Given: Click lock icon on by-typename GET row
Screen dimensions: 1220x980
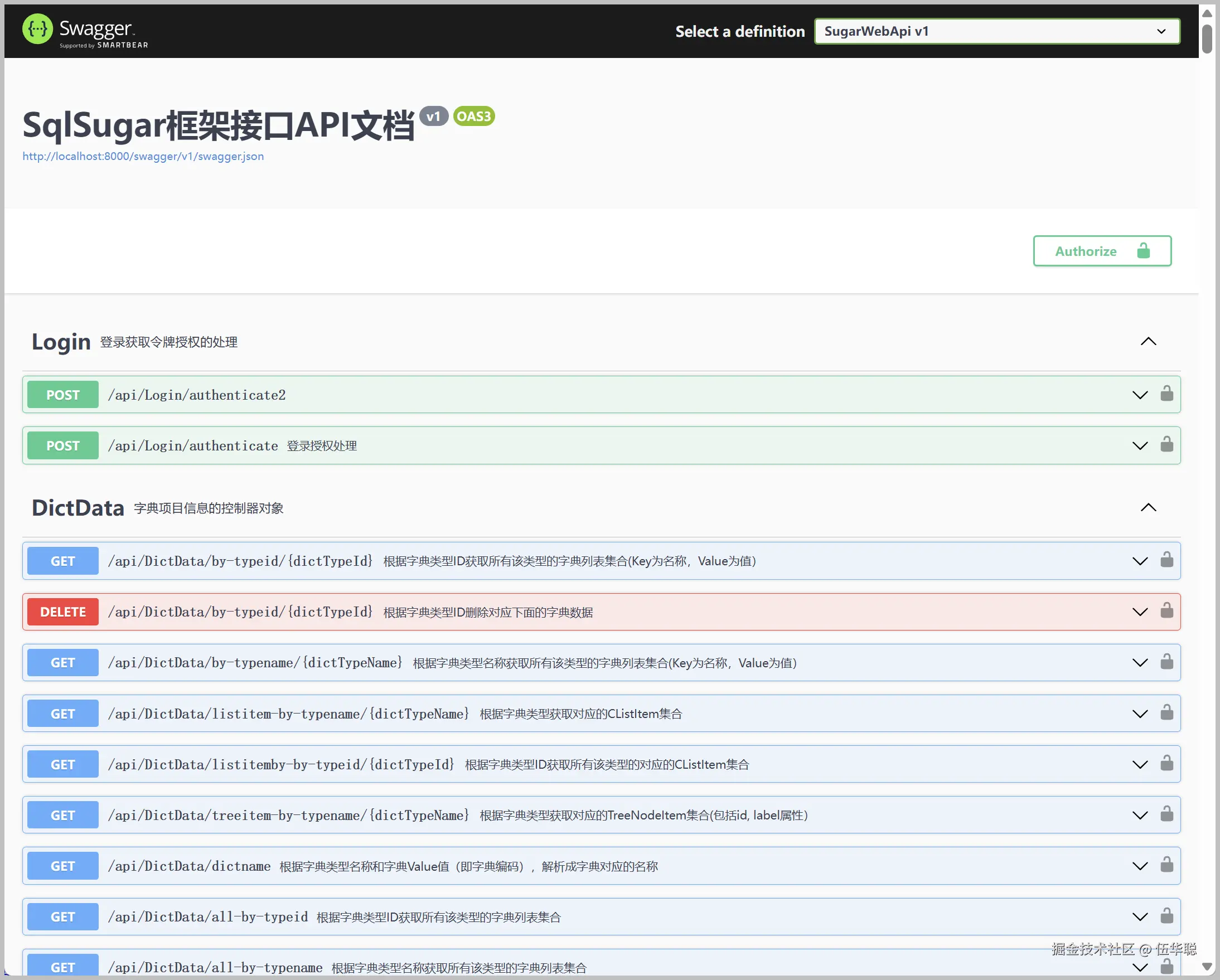Looking at the screenshot, I should 1166,662.
